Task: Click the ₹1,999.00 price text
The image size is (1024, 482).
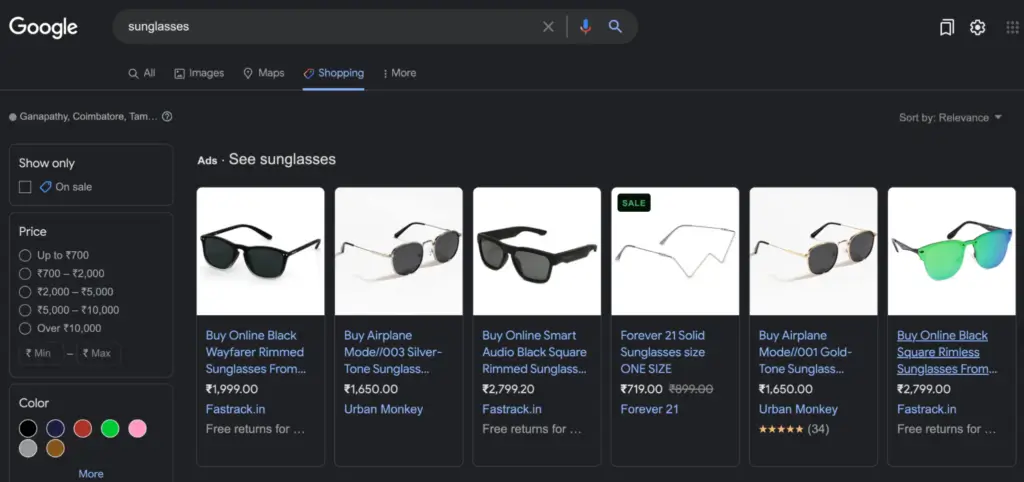Action: pos(232,390)
